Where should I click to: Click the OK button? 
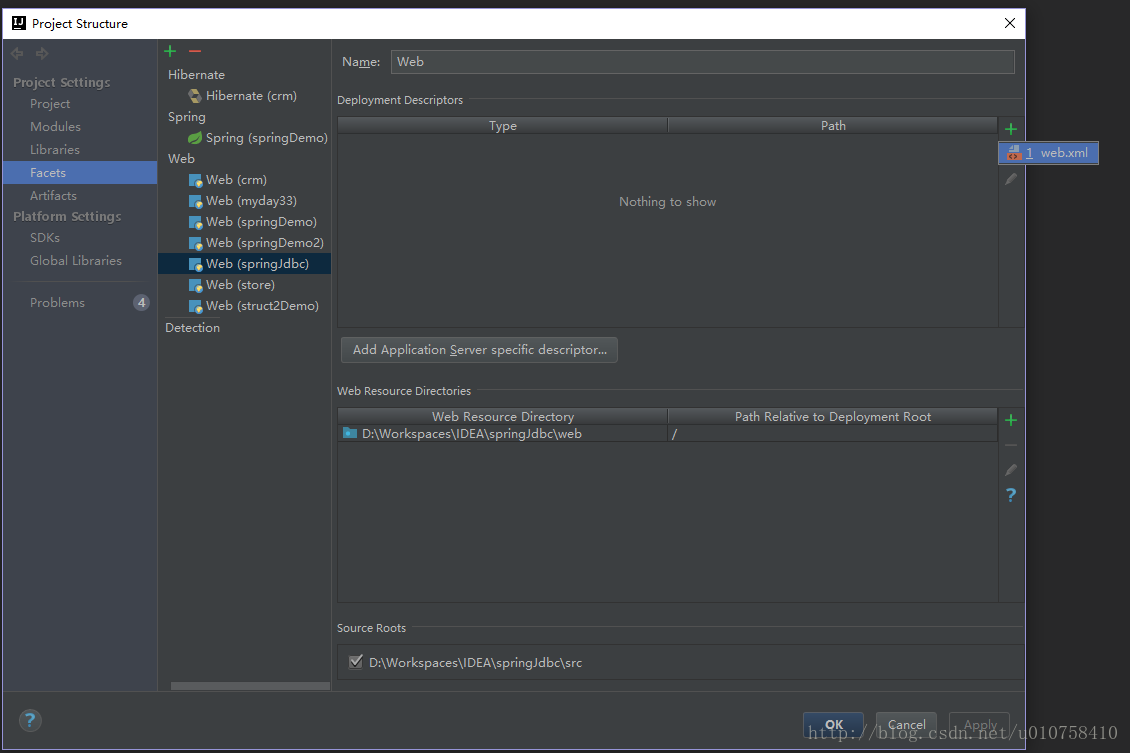(833, 724)
